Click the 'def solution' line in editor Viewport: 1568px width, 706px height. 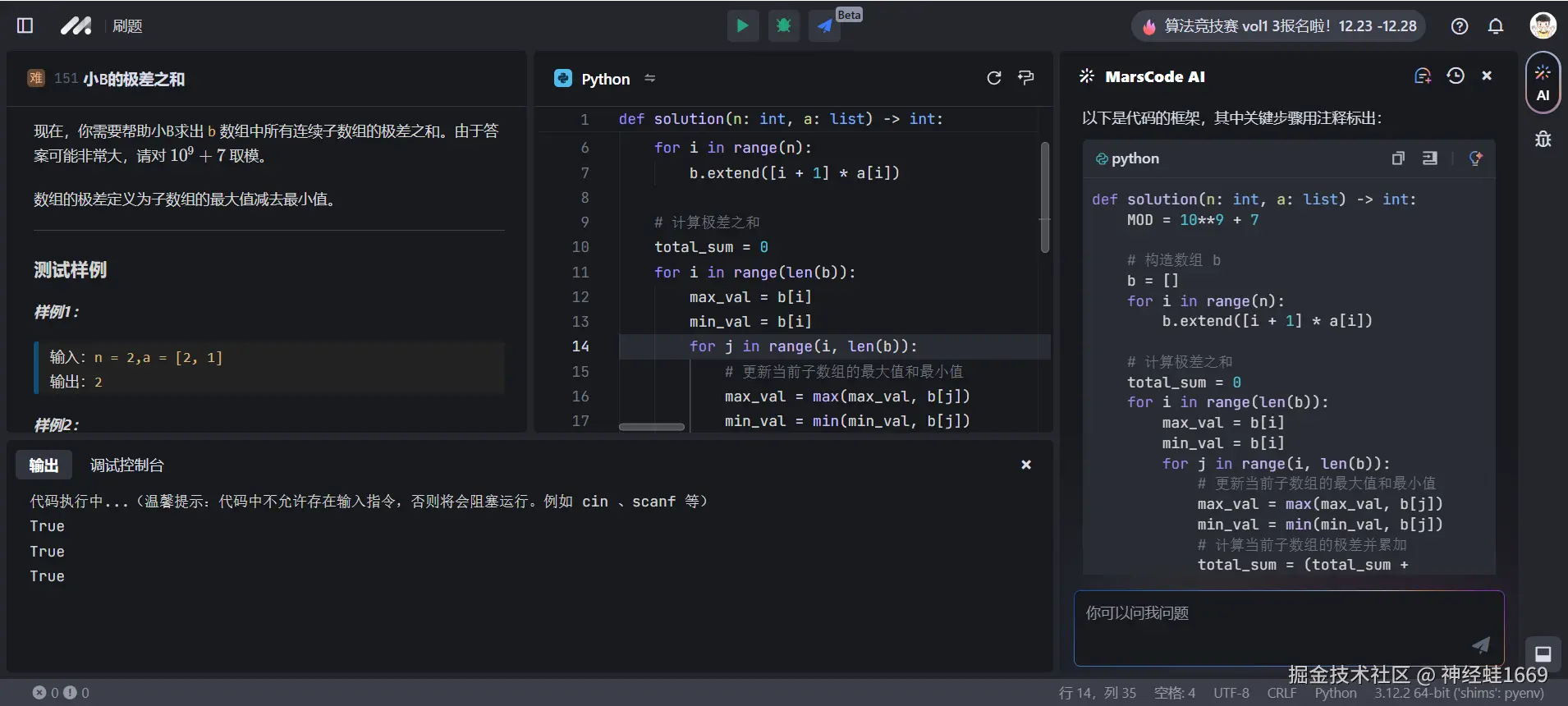781,119
